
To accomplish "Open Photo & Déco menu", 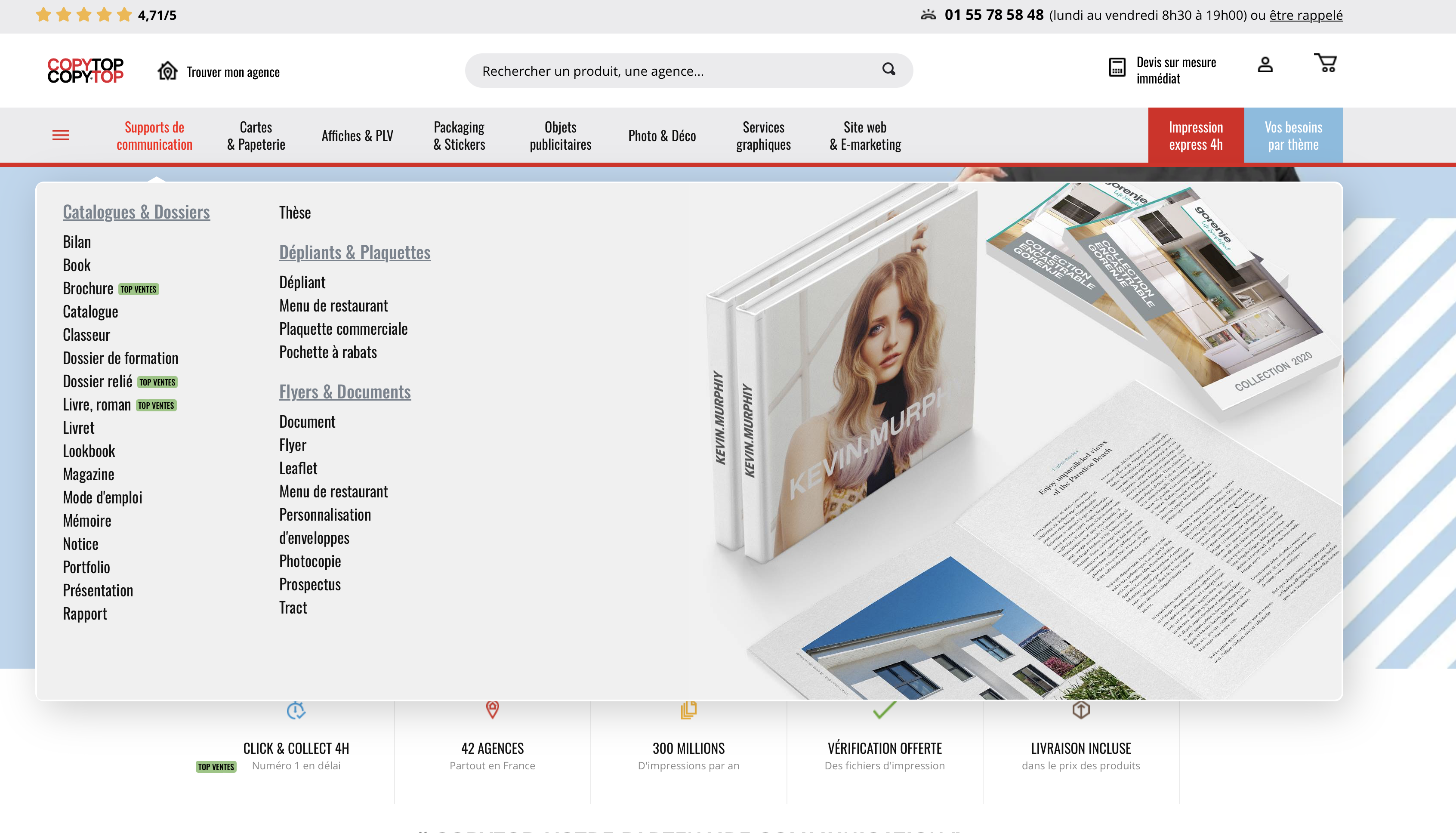I will tap(662, 136).
